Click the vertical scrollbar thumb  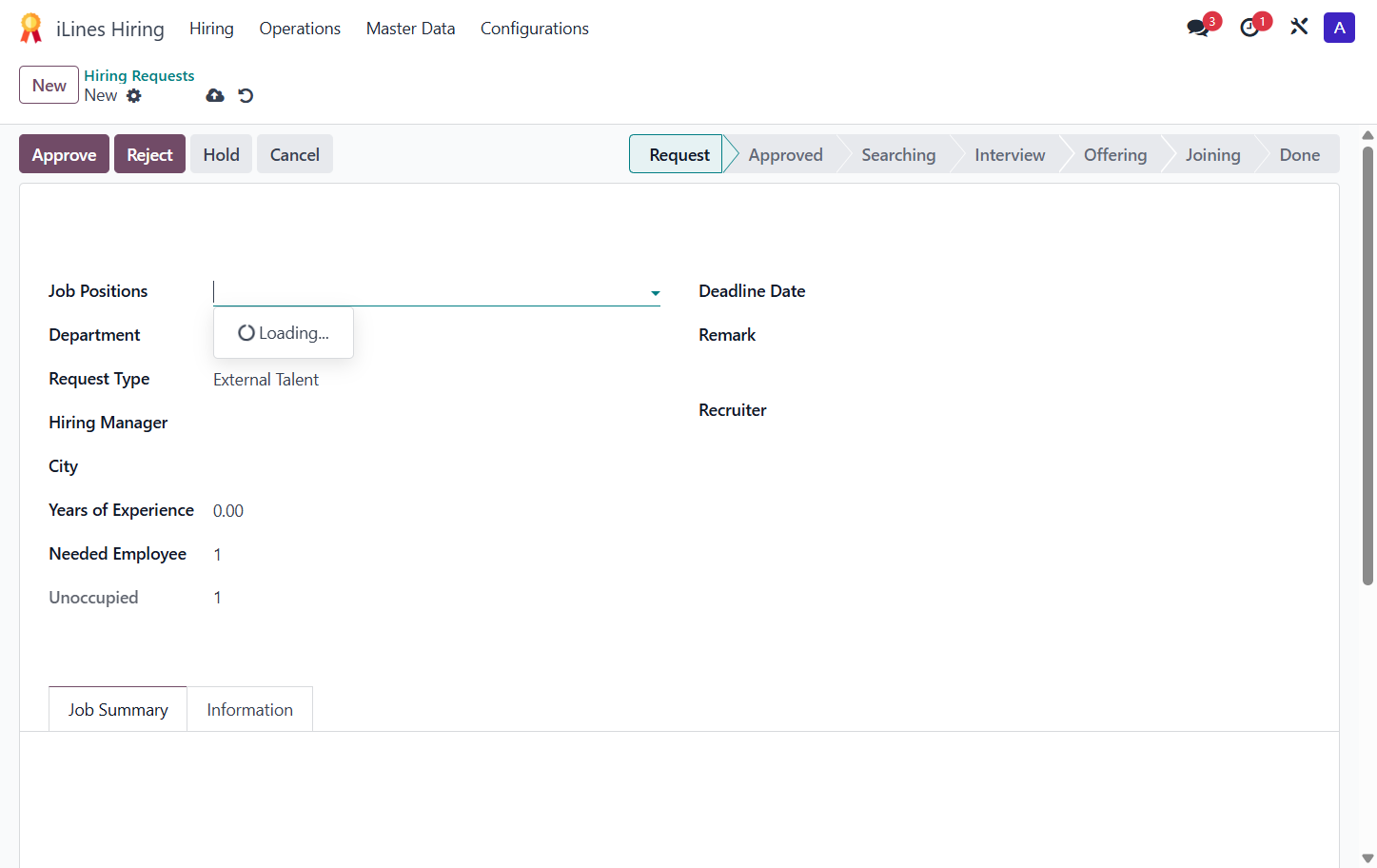(1367, 365)
